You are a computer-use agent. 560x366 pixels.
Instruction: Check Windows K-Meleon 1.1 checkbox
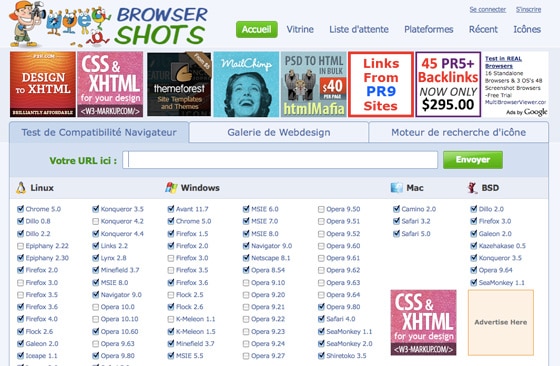click(171, 319)
